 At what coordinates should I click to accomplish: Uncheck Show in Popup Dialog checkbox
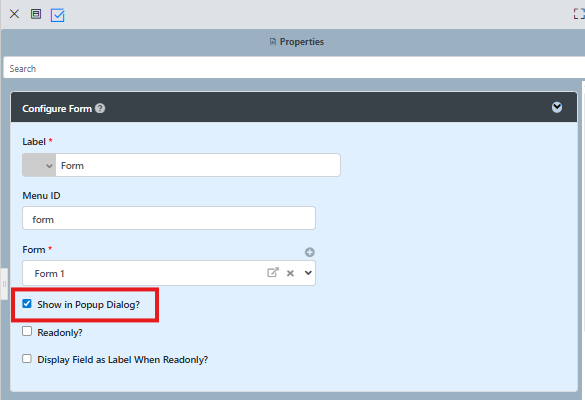27,304
